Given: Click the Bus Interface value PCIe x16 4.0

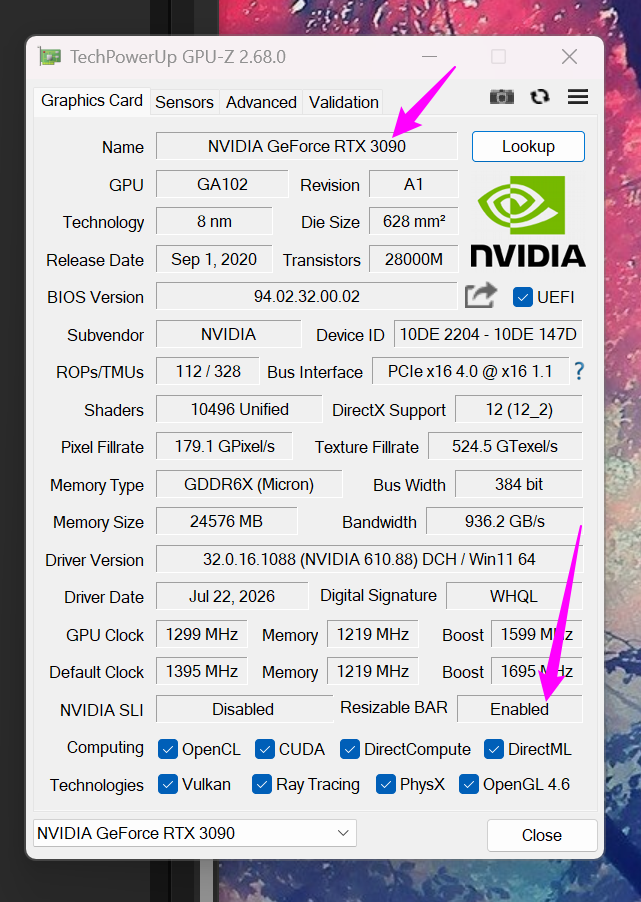Looking at the screenshot, I should coord(470,372).
